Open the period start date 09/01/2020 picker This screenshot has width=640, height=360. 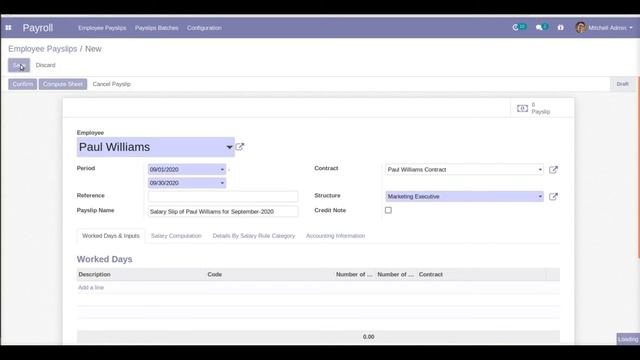pyautogui.click(x=187, y=169)
